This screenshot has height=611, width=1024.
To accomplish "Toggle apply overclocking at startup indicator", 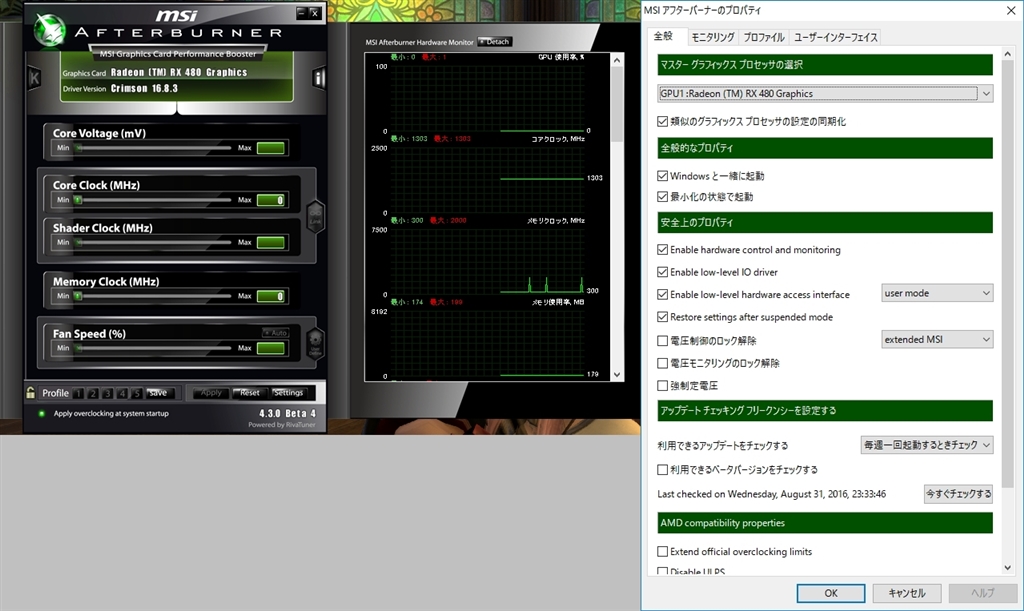I will 42,413.
